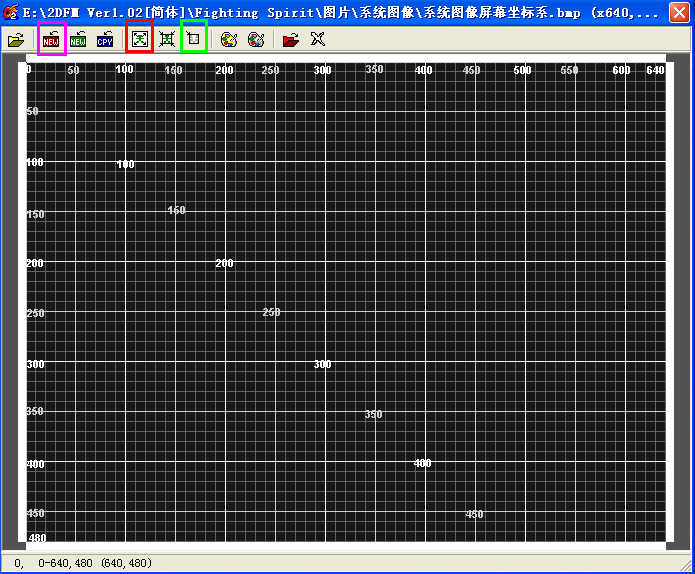Select the expand-to-full-image arrows icon
This screenshot has width=695, height=574.
(140, 39)
